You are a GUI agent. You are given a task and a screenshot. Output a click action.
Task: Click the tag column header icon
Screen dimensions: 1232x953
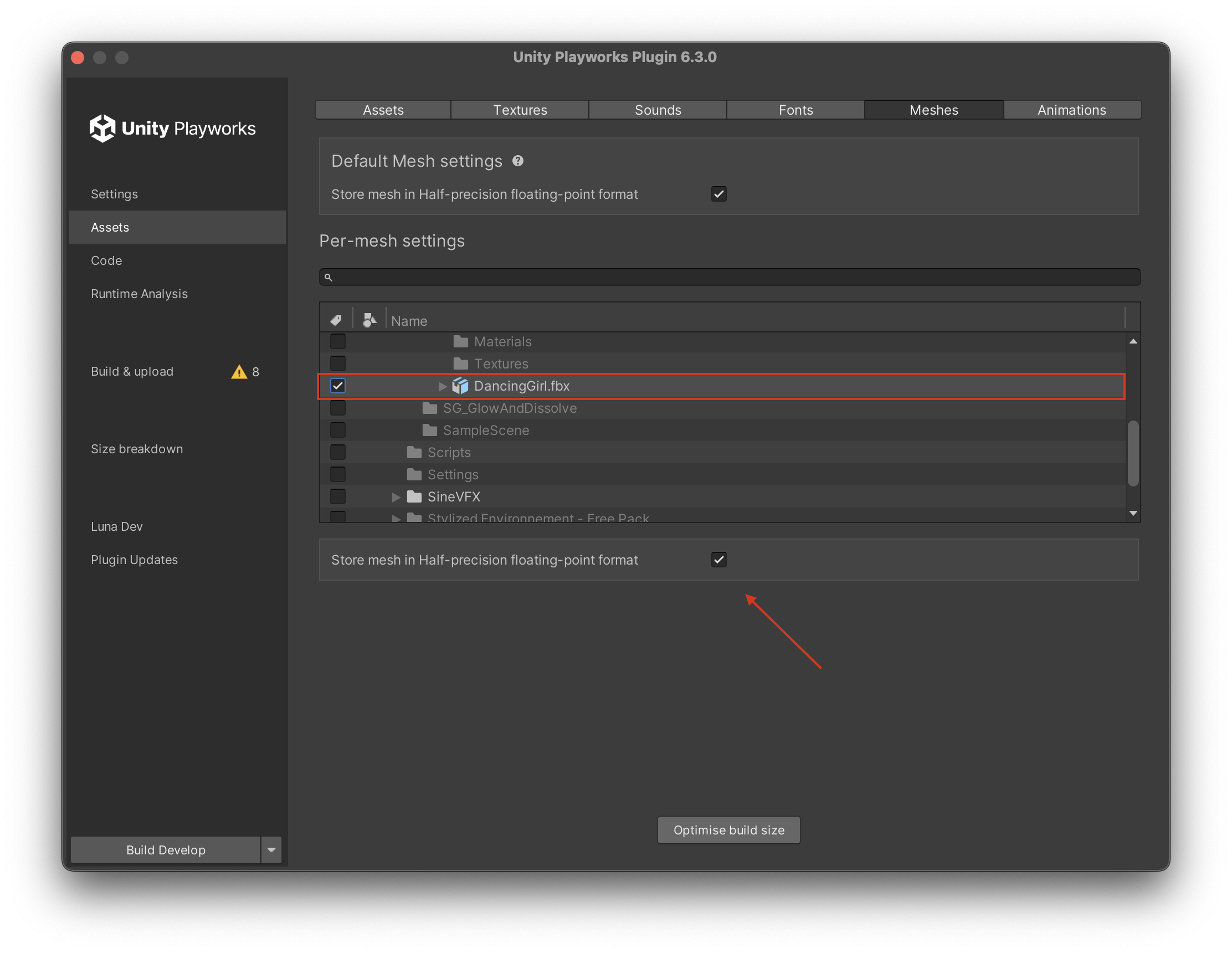(336, 320)
